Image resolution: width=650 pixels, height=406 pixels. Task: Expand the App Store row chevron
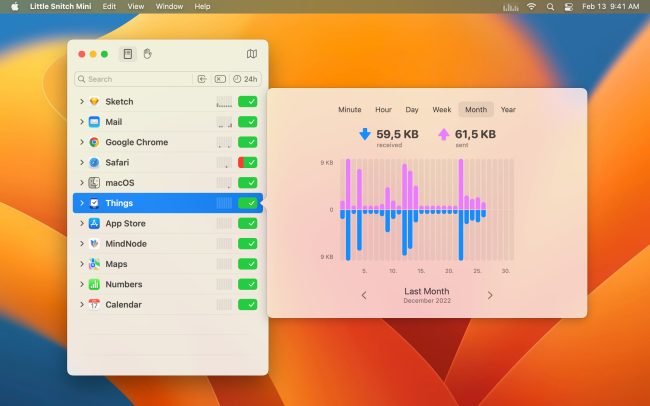point(82,224)
